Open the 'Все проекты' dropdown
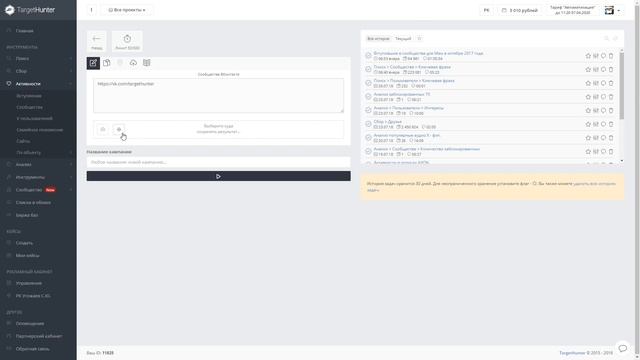This screenshot has width=640, height=360. tap(127, 10)
